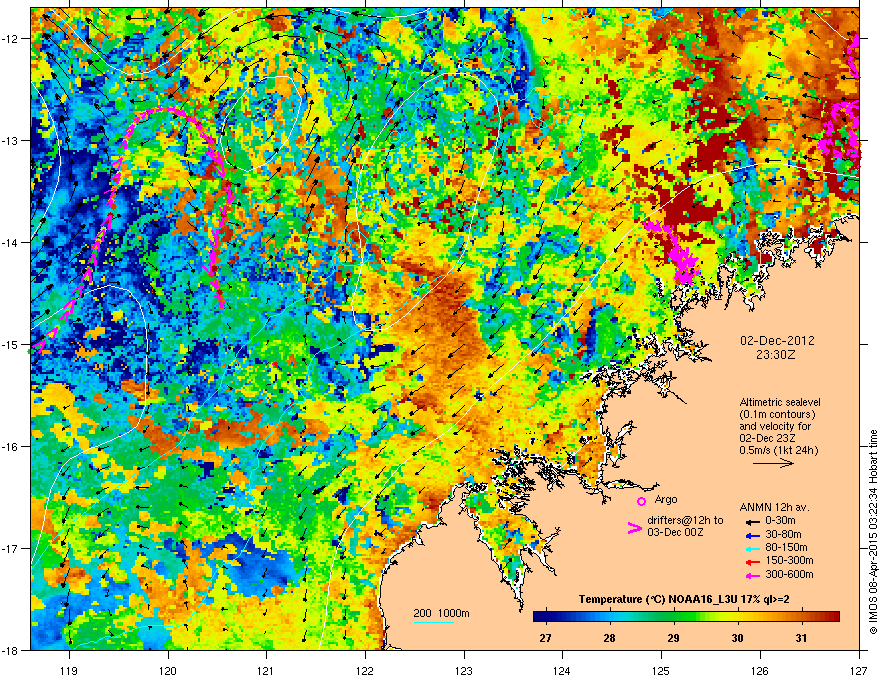Click the longitude label 120
Image resolution: width=880 pixels, height=680 pixels.
pos(168,671)
